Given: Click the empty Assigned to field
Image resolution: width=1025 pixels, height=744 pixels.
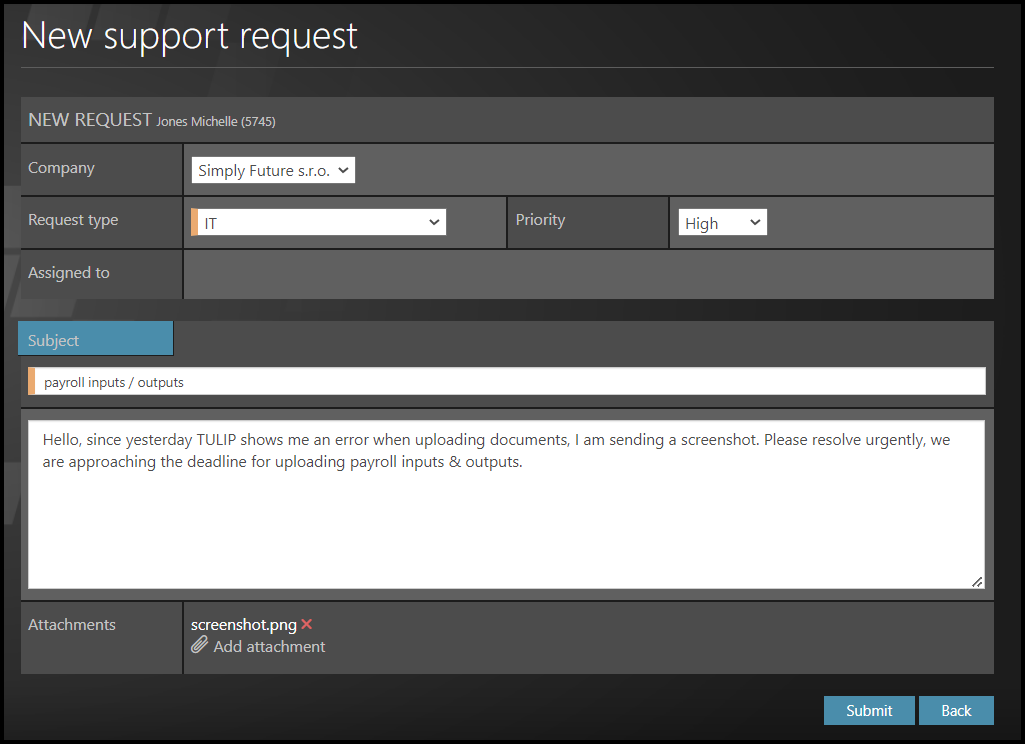Looking at the screenshot, I should click(588, 274).
